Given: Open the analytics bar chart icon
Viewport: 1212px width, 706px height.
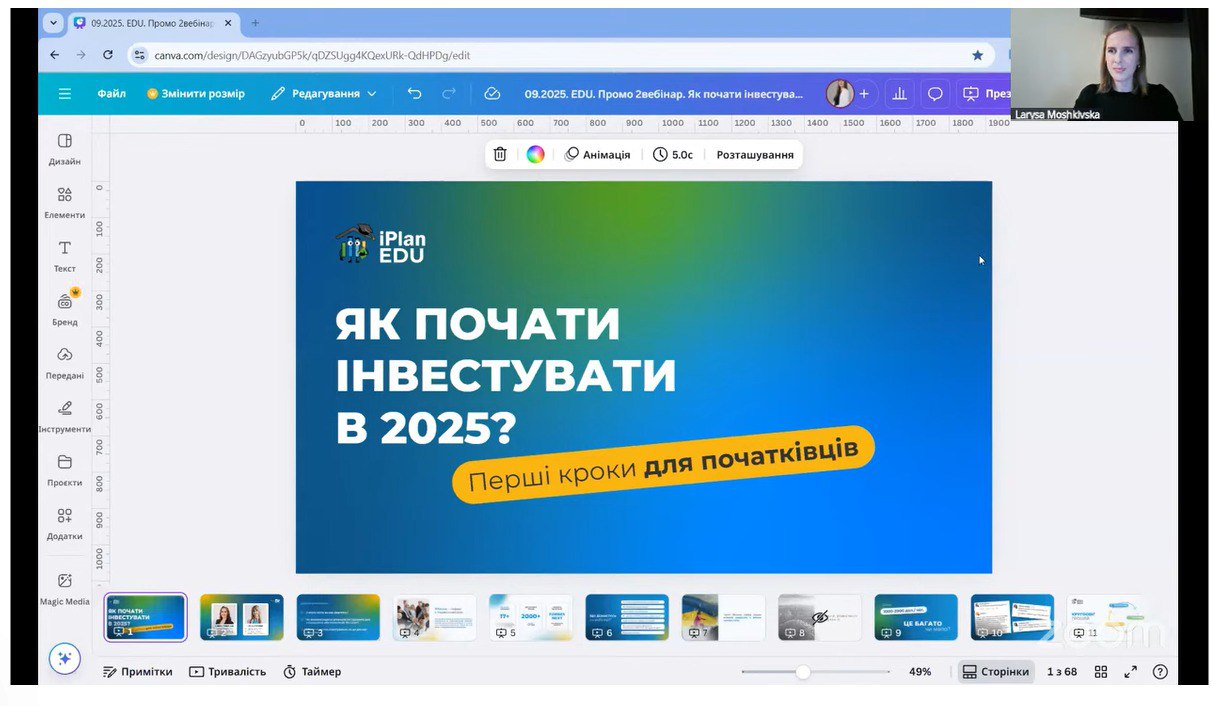Looking at the screenshot, I should coord(899,93).
